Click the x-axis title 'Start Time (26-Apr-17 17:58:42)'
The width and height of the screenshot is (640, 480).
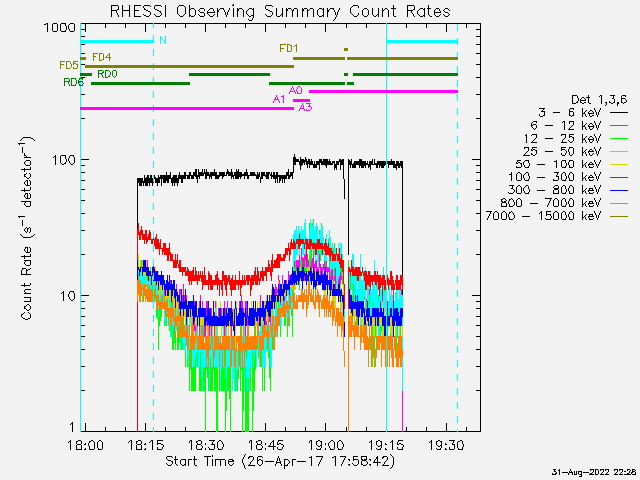pos(280,461)
